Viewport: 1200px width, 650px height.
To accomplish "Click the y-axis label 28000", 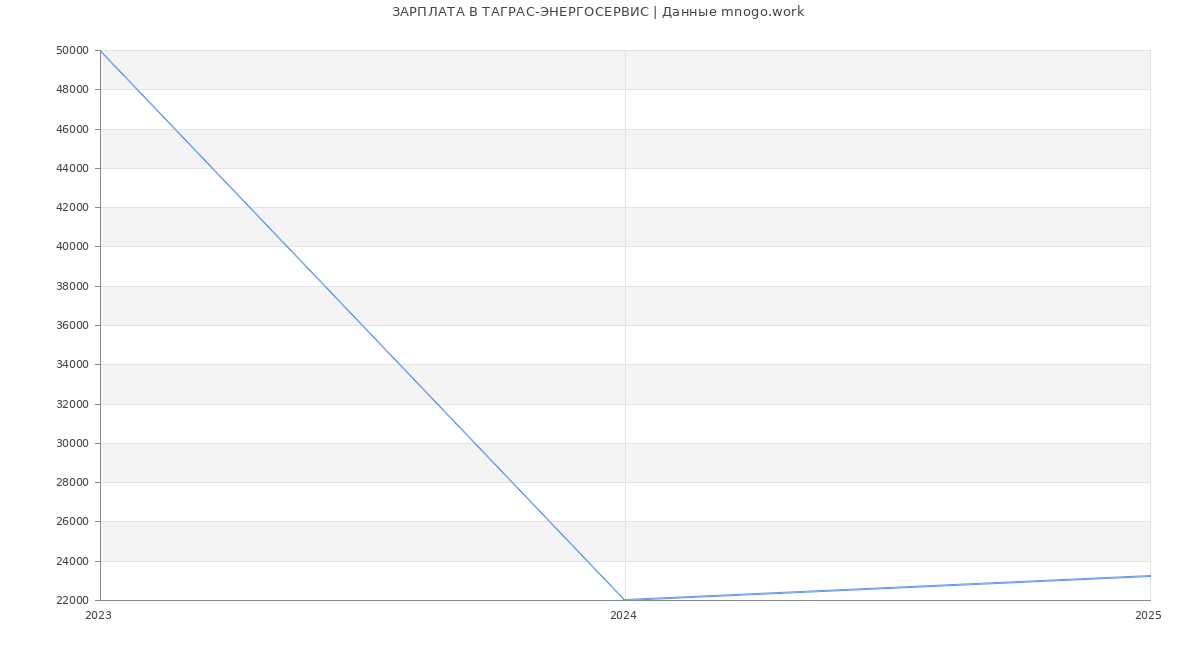I will [x=73, y=482].
